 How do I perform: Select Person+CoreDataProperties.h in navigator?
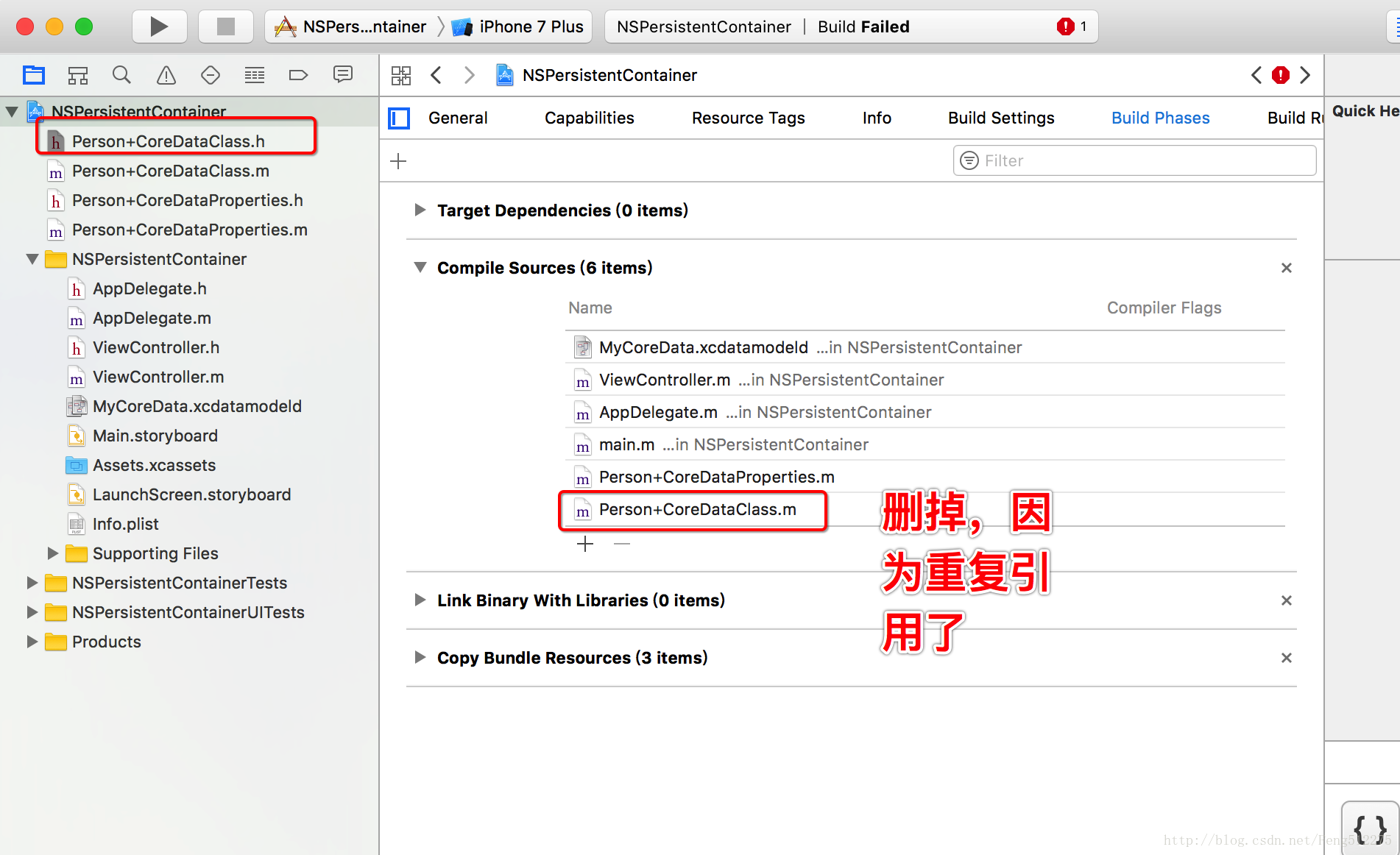189,200
